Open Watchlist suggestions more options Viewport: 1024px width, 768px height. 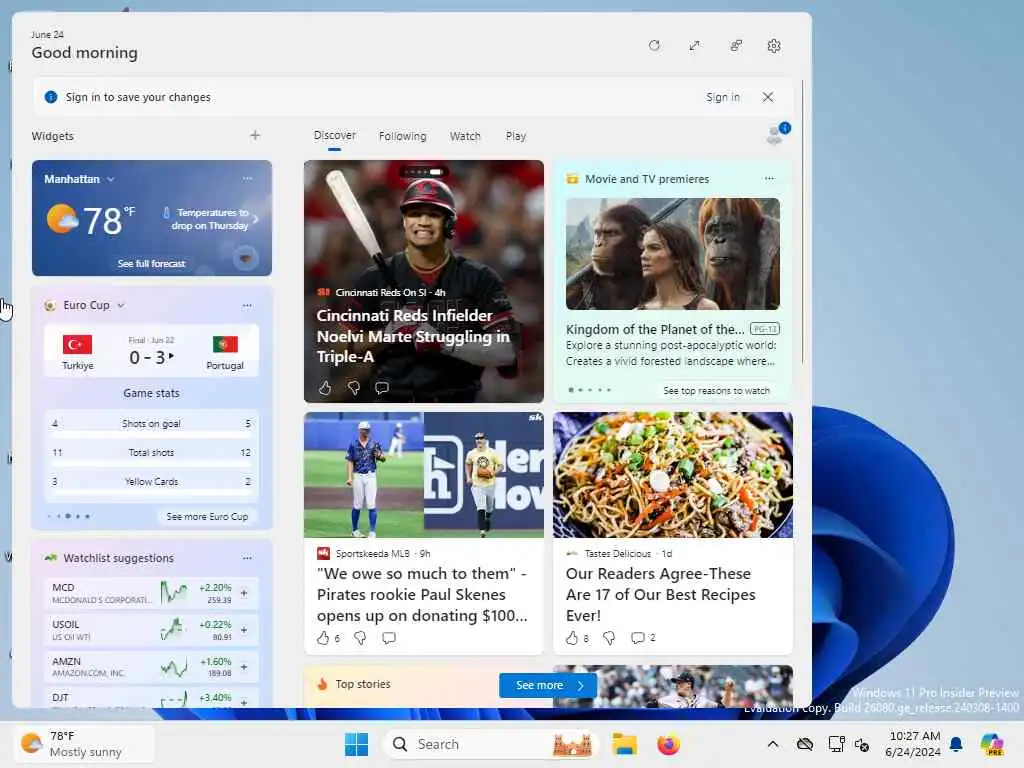(247, 558)
